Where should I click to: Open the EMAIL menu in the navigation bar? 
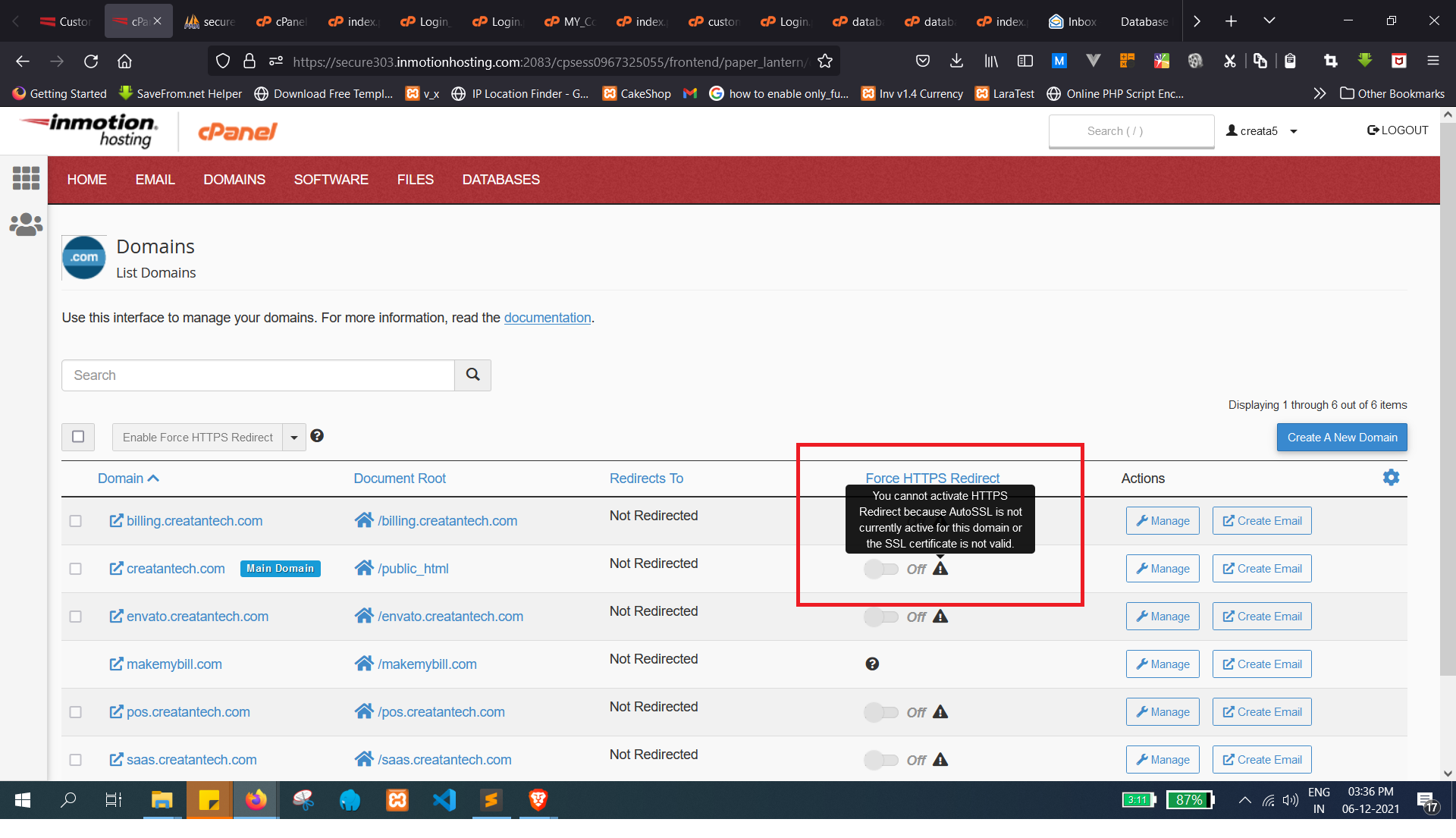click(155, 180)
